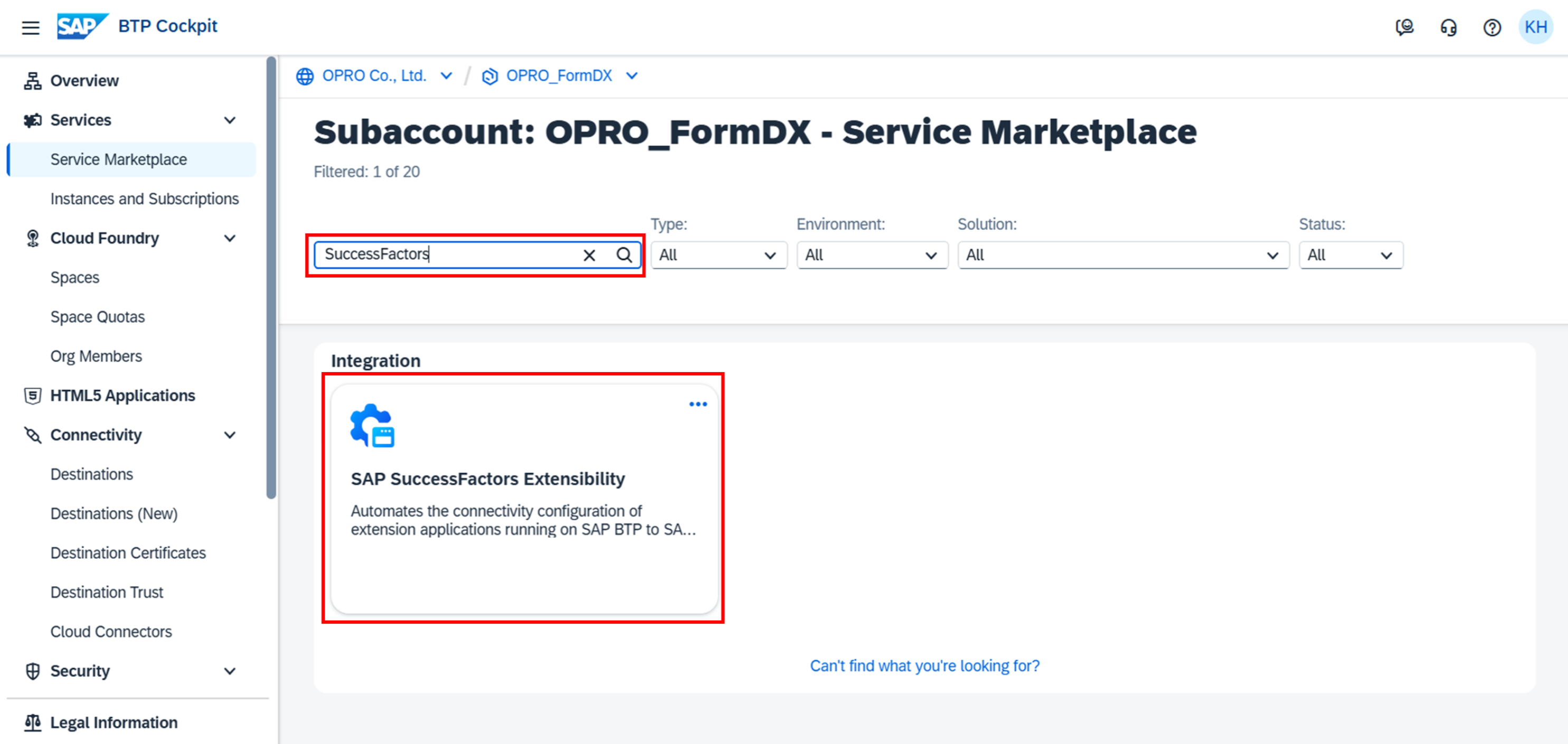
Task: Open the Status filter dropdown
Action: point(1350,255)
